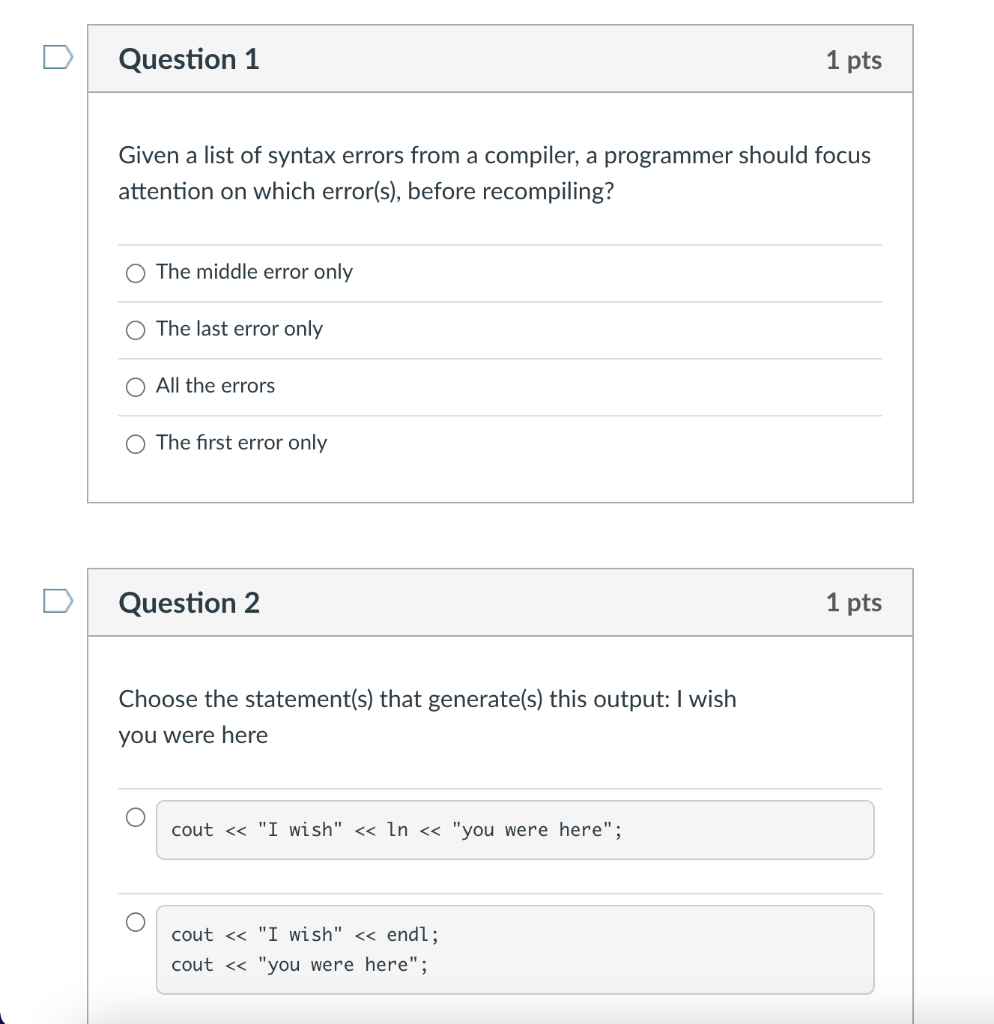Image resolution: width=994 pixels, height=1024 pixels.
Task: Choose the radio button for "The last error only"
Action: [x=135, y=330]
